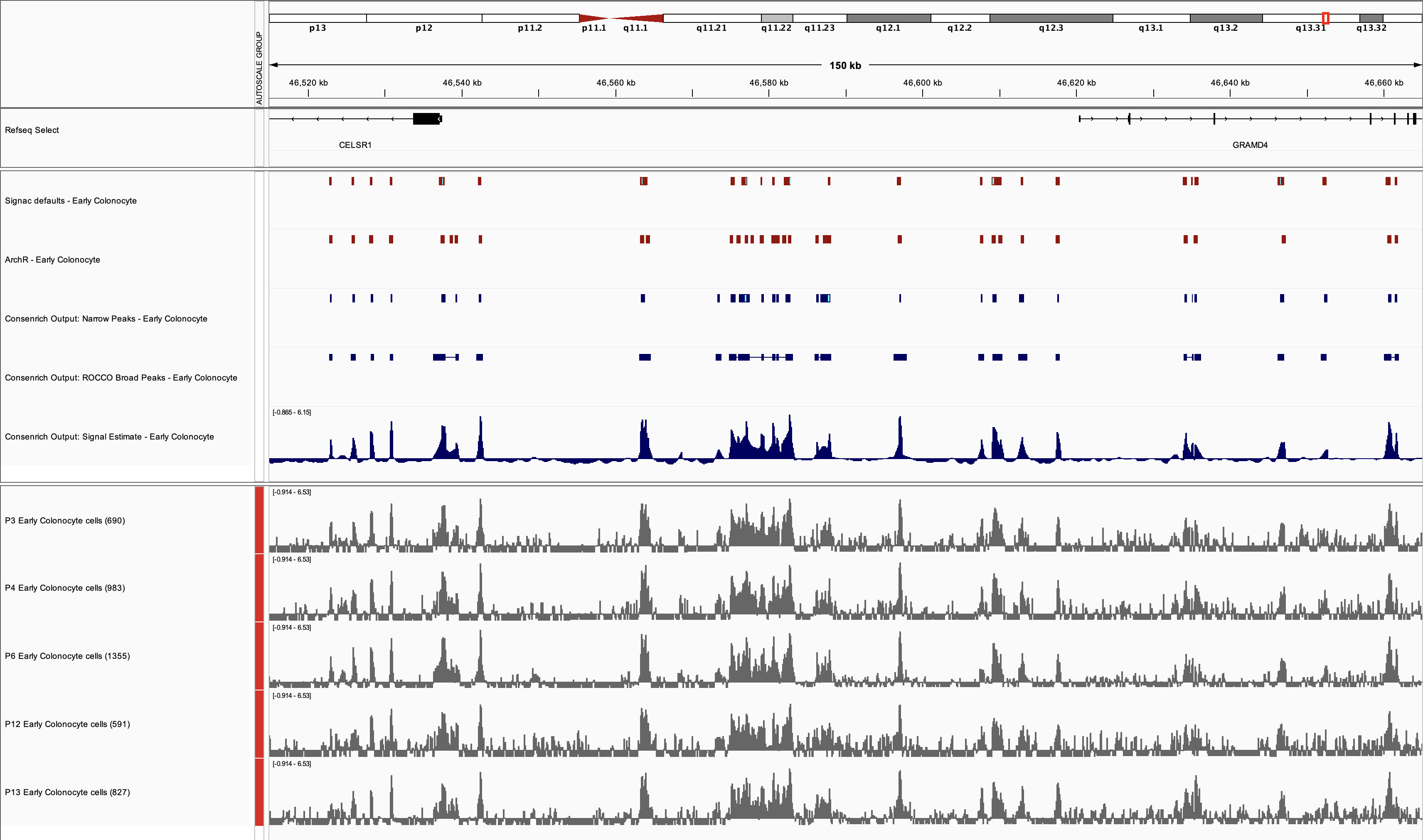Click the thick black CELSR1 exon block
The height and width of the screenshot is (840, 1423).
[x=426, y=119]
